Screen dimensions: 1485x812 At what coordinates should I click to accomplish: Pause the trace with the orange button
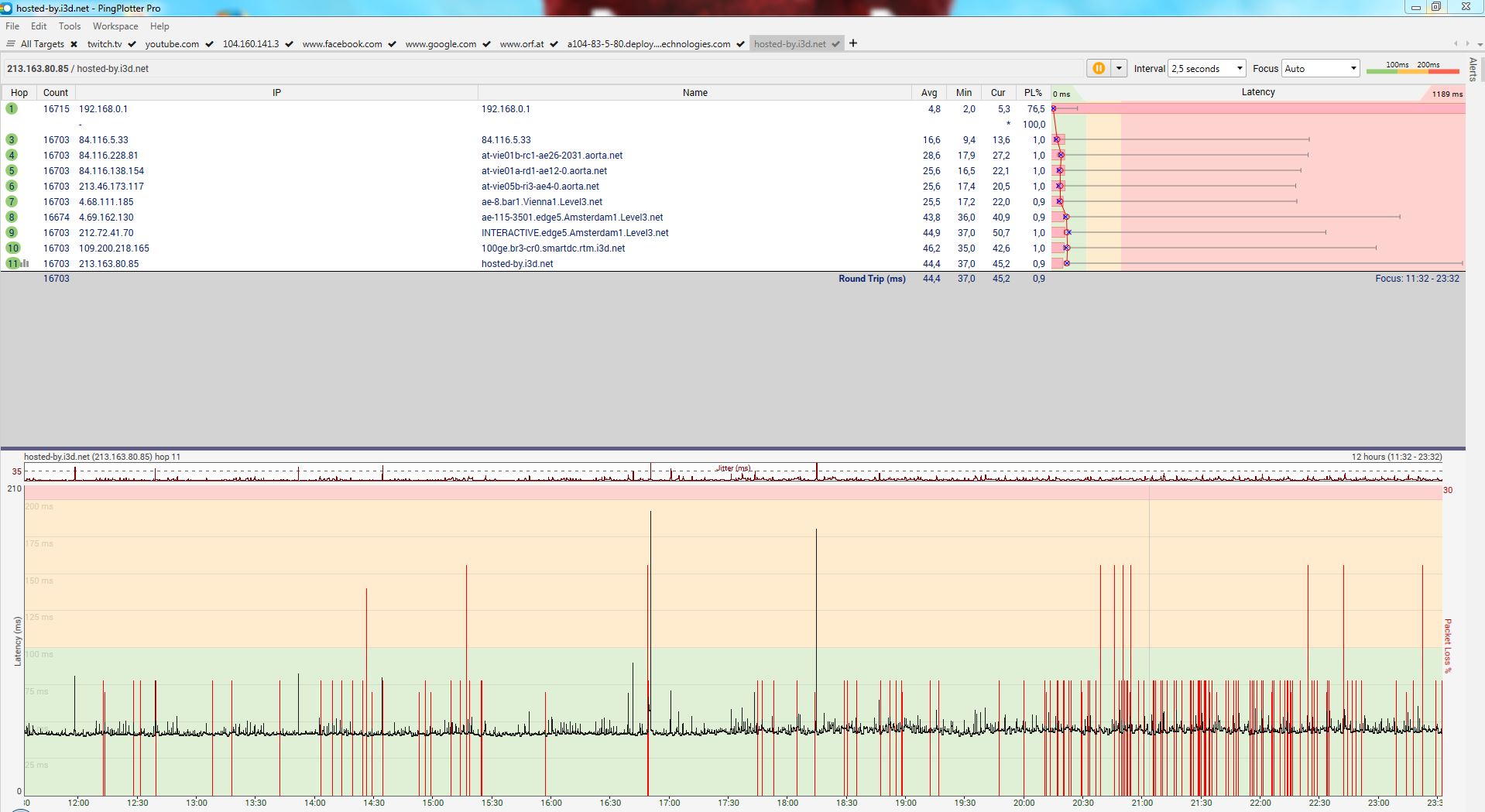point(1098,68)
